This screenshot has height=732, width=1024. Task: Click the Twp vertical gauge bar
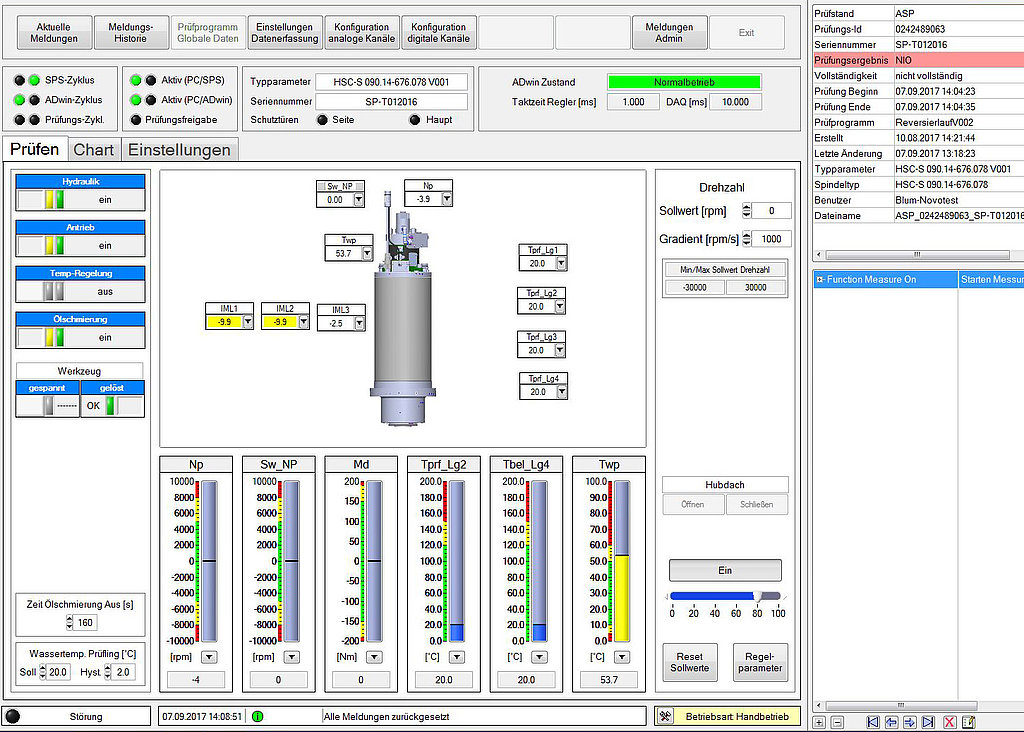[x=622, y=562]
